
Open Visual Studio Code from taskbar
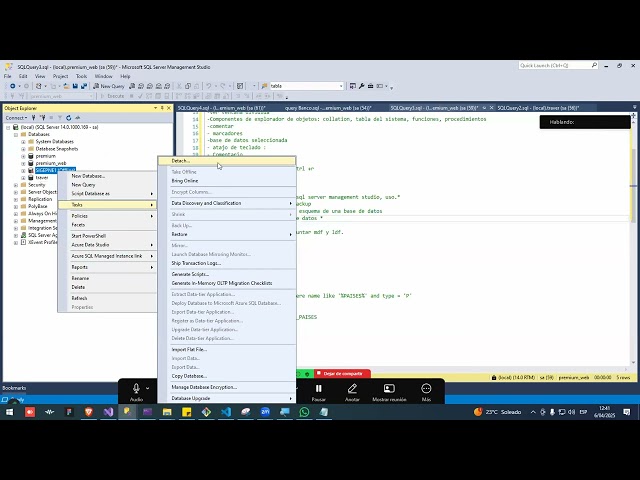pyautogui.click(x=226, y=412)
